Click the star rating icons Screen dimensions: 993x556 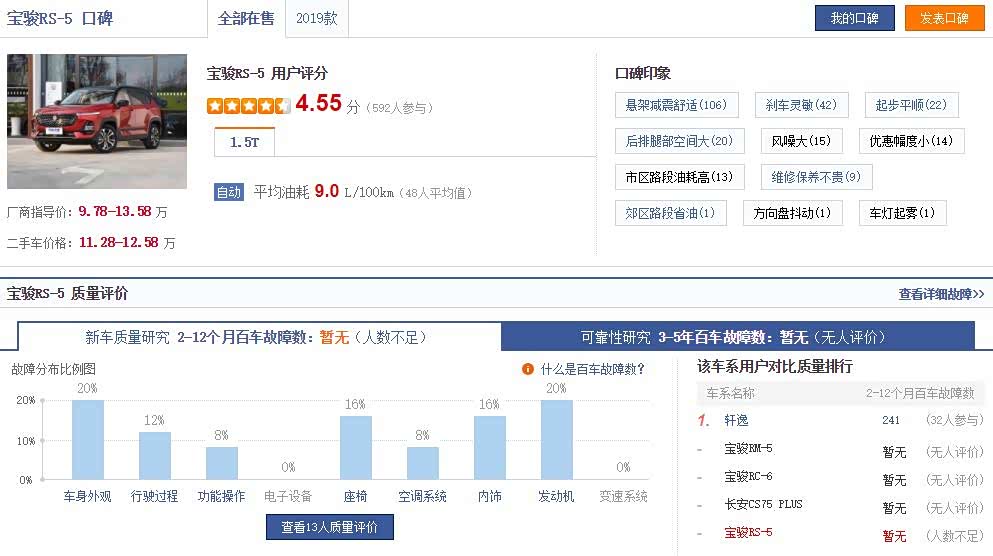pyautogui.click(x=248, y=106)
